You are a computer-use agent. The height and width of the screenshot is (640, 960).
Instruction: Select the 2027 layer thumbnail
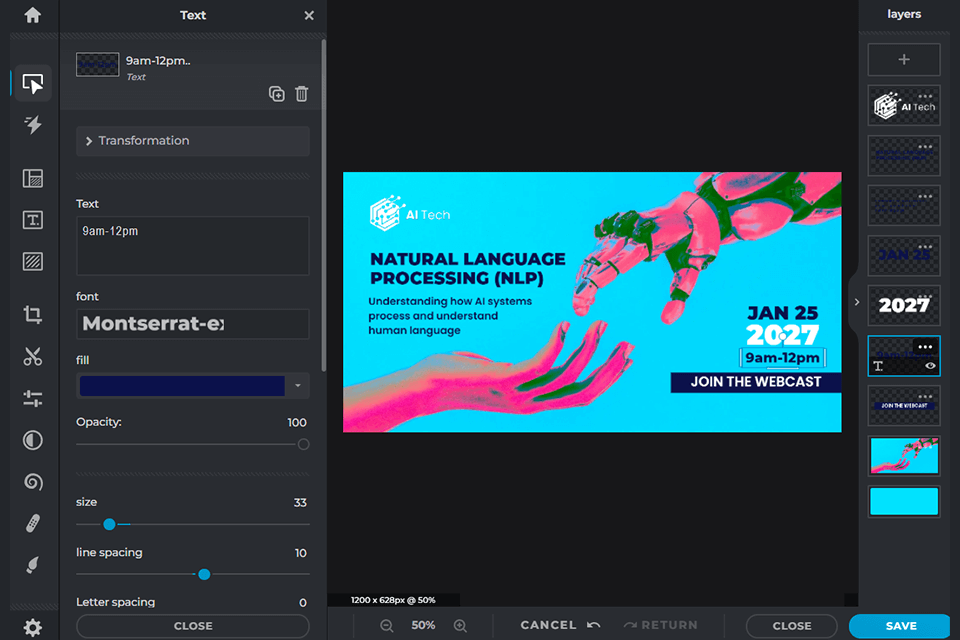pos(904,306)
